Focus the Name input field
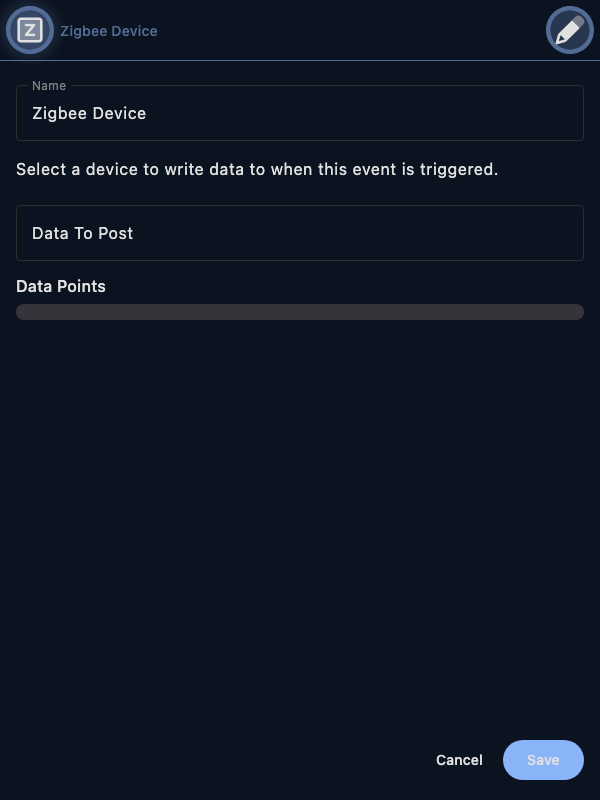Screen dimensions: 600x800 point(300,113)
